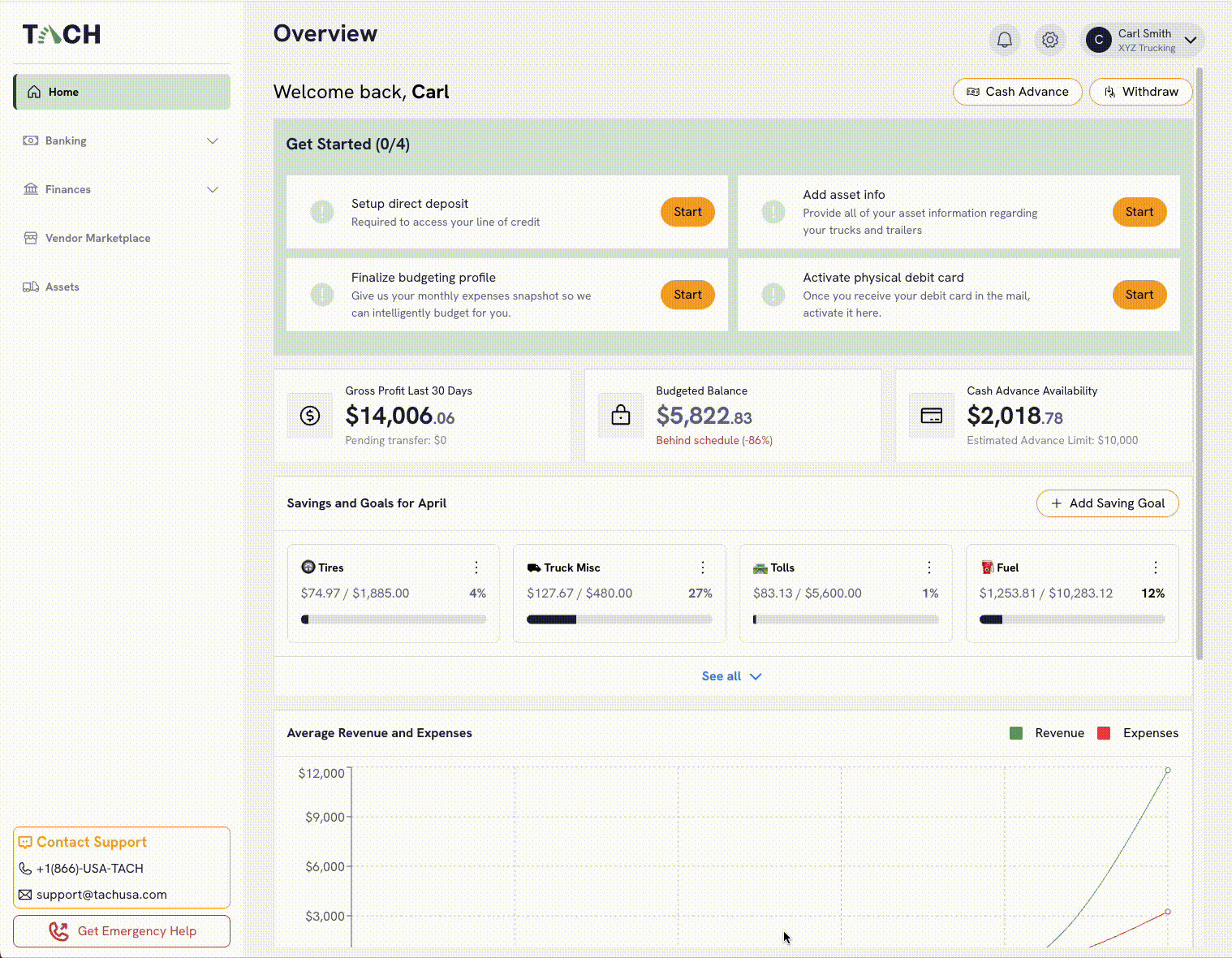The height and width of the screenshot is (958, 1232).
Task: Click the Truck Misc truck icon
Action: pos(534,567)
